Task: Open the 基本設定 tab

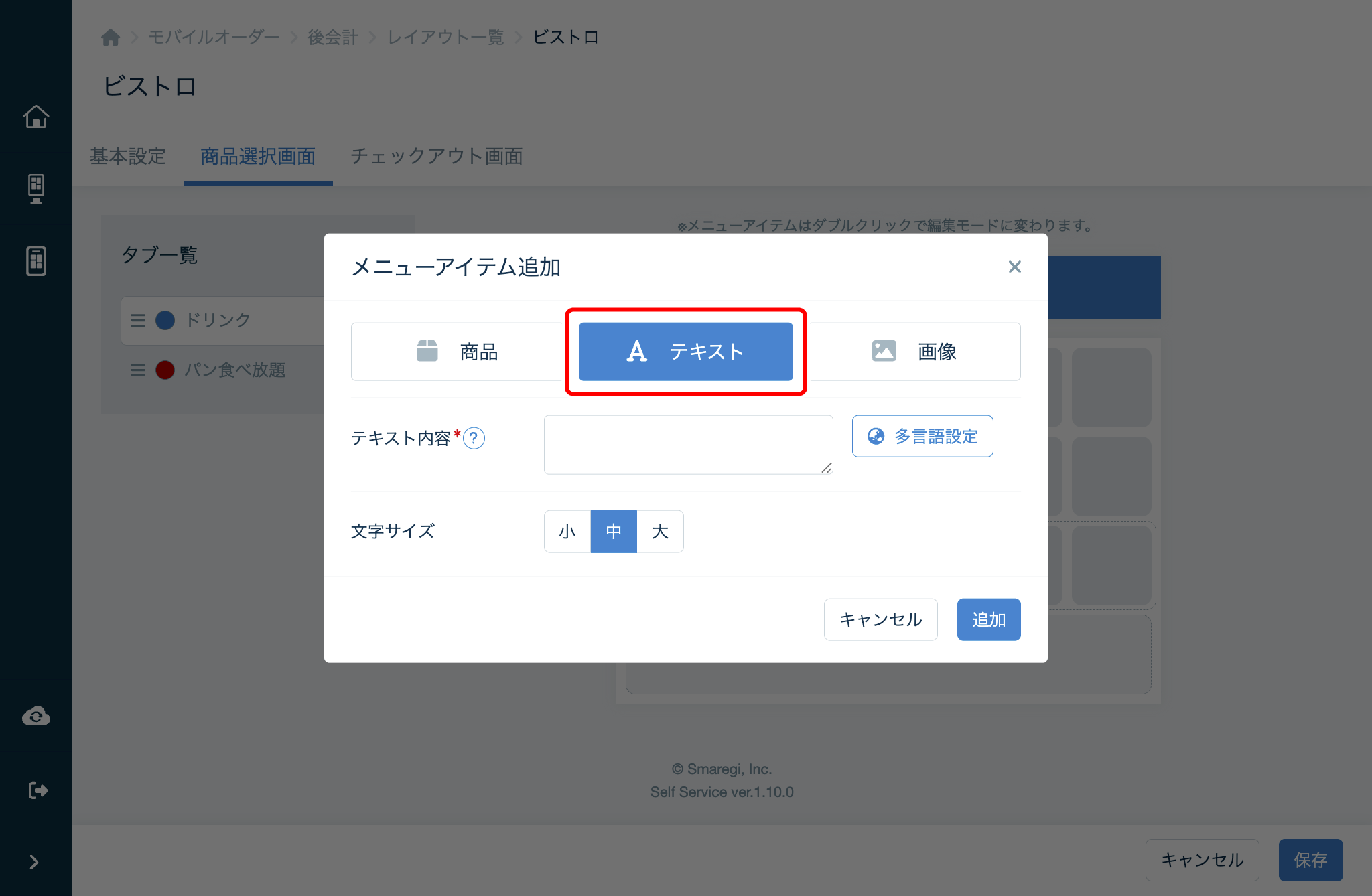Action: [x=127, y=157]
